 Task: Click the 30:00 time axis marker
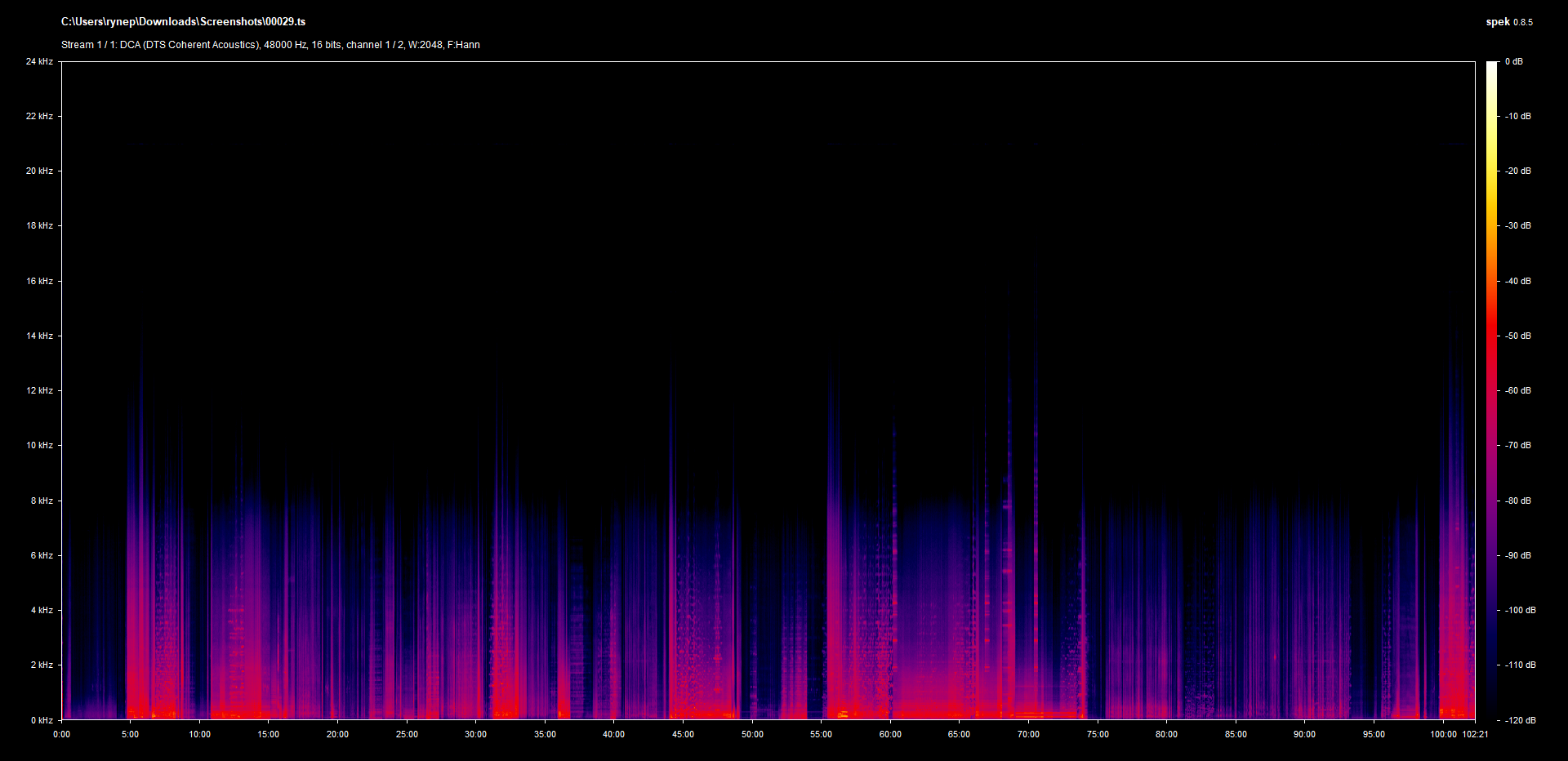pyautogui.click(x=475, y=734)
